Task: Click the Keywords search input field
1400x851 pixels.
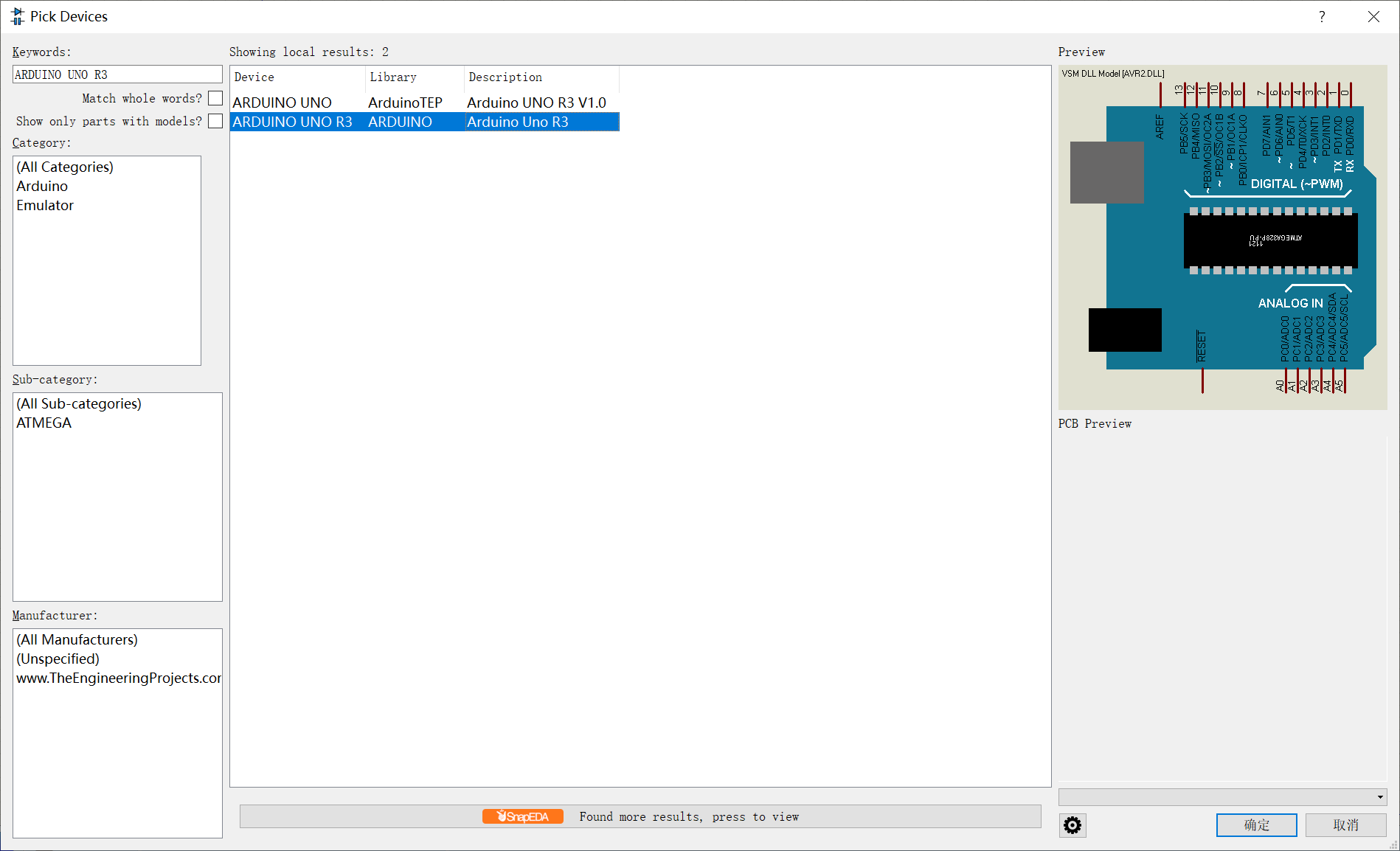Action: coord(117,74)
